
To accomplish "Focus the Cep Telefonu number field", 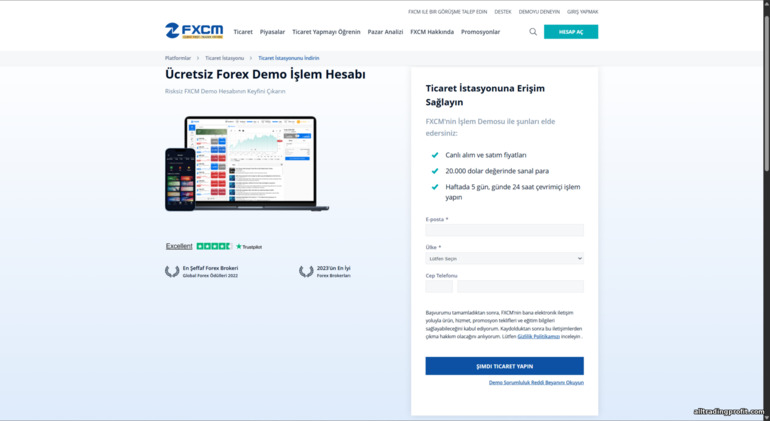I will (520, 286).
